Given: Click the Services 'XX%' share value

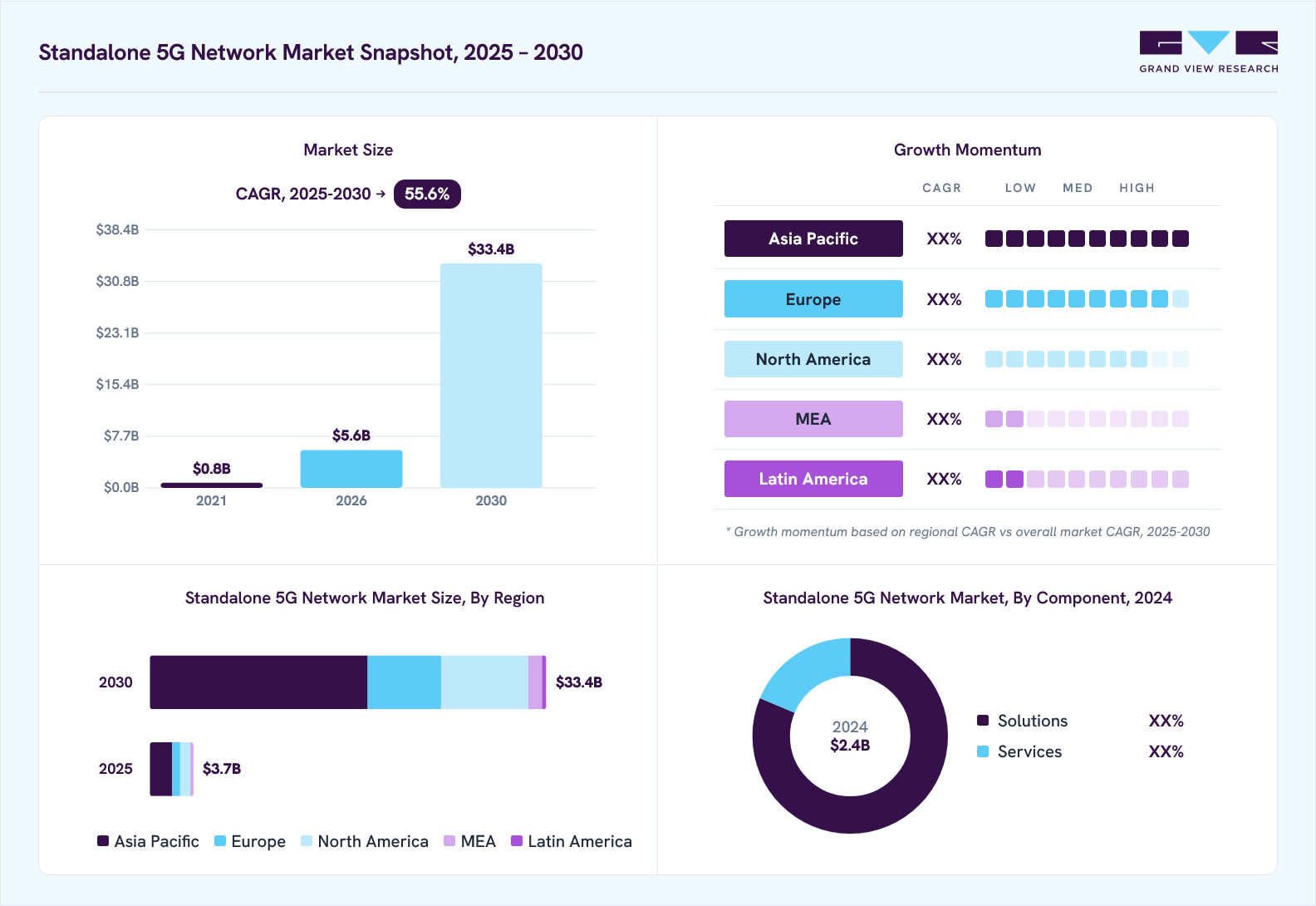Looking at the screenshot, I should 1166,751.
